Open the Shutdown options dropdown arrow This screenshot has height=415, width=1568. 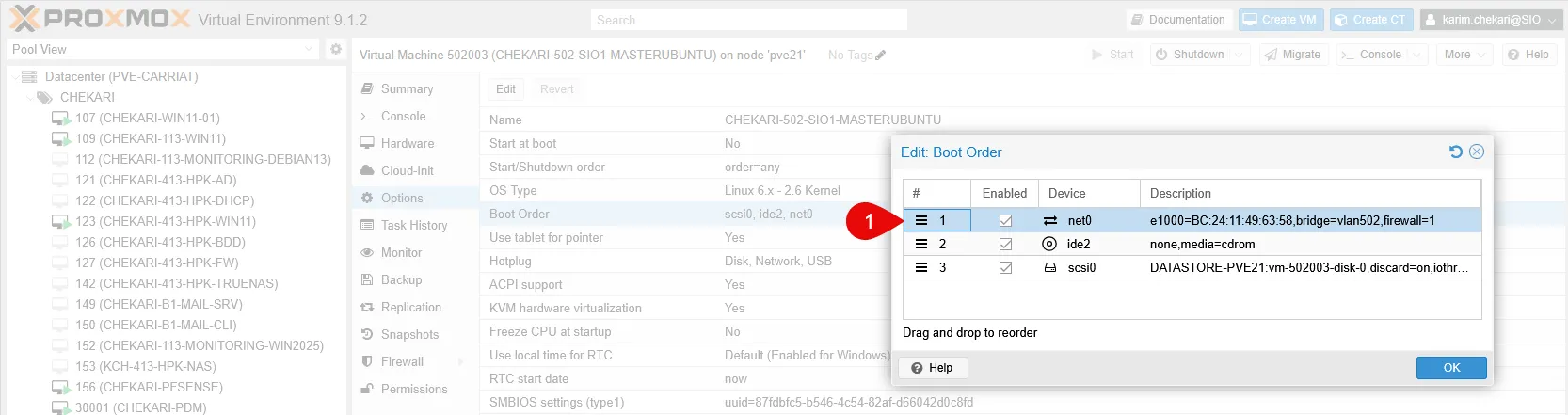tap(1239, 55)
